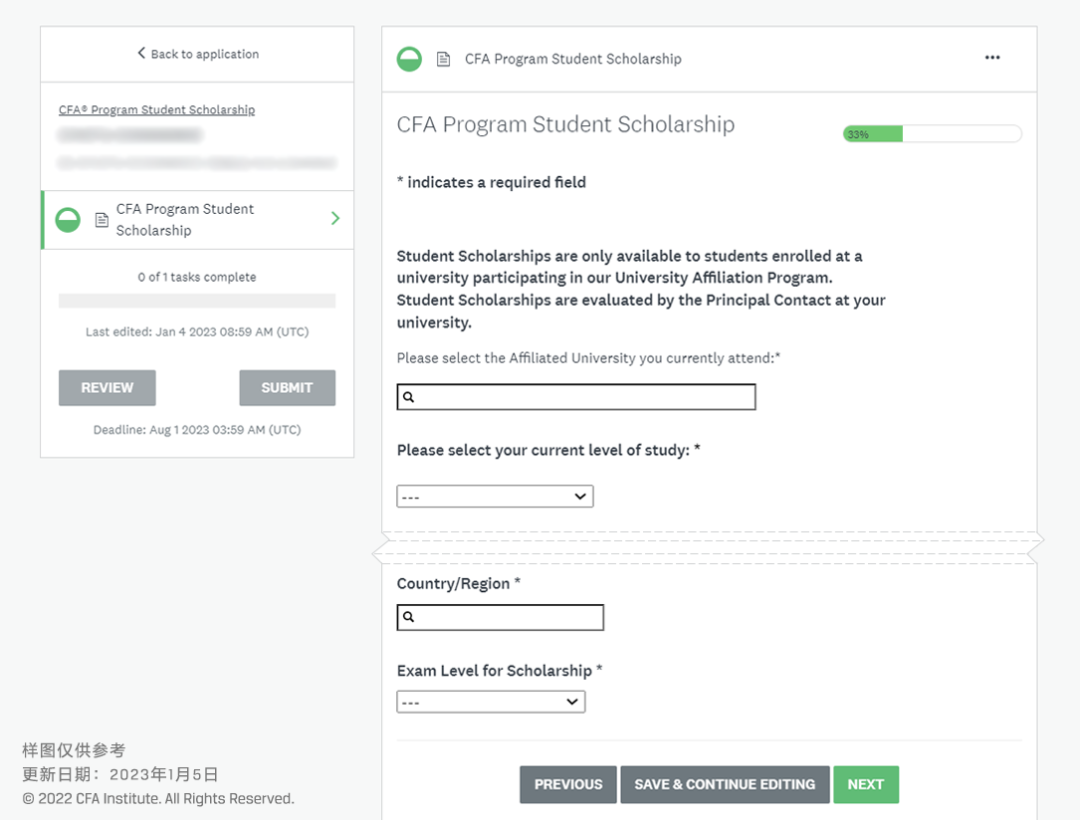
Task: Open the CFA® Program Student Scholarship link
Action: pyautogui.click(x=156, y=109)
